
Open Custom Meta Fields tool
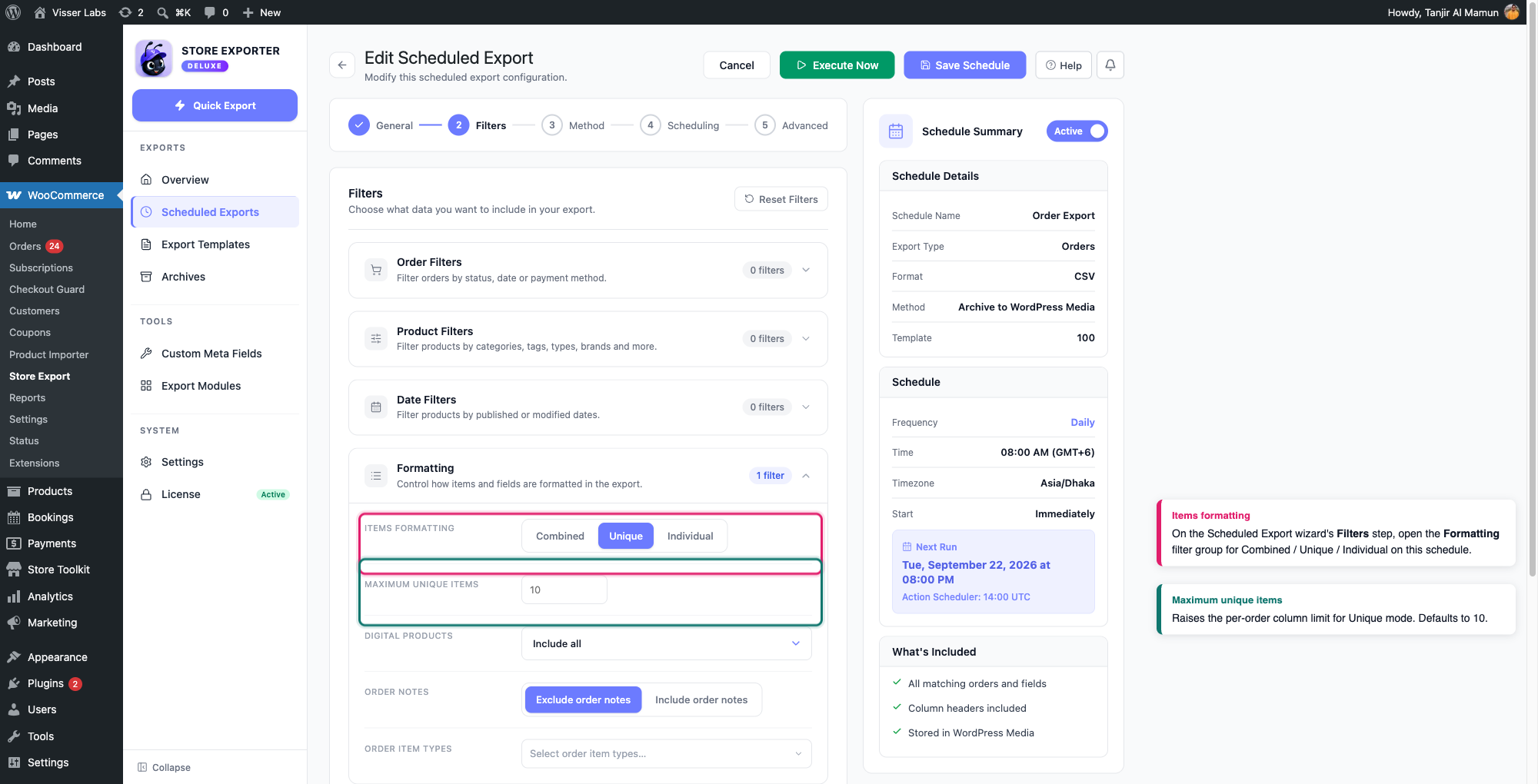click(215, 354)
